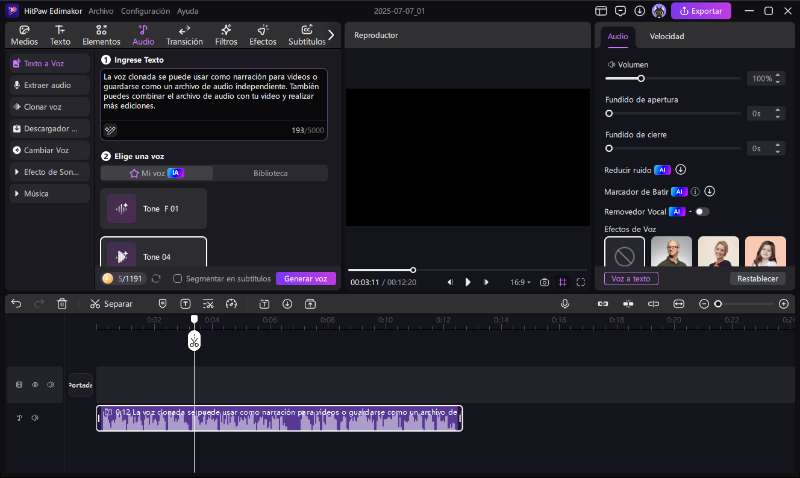
Task: Open the speed gauge tool
Action: coord(231,304)
